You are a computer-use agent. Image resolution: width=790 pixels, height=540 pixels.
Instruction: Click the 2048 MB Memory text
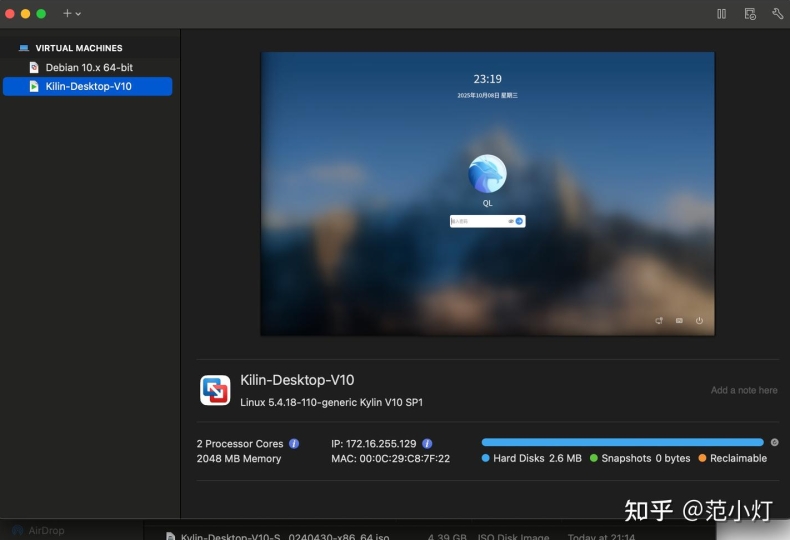tap(239, 459)
